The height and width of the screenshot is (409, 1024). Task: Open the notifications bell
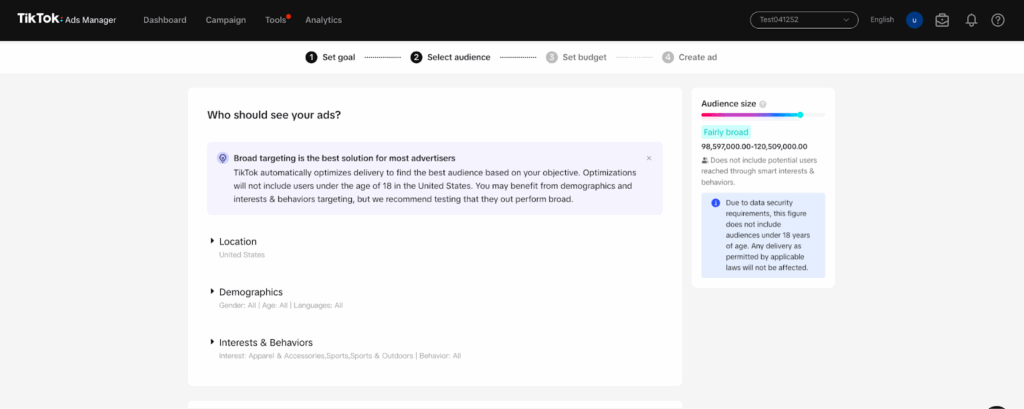[x=970, y=20]
